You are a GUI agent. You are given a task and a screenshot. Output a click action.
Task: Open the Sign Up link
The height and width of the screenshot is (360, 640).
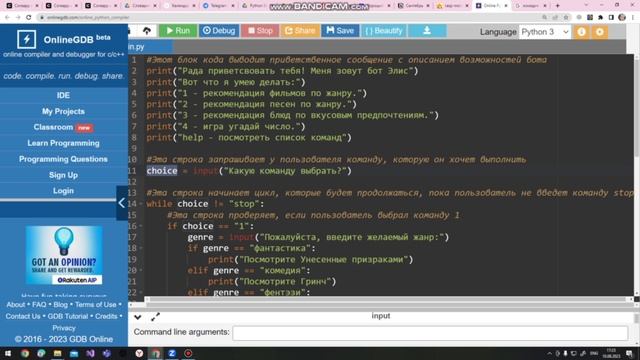coord(63,175)
